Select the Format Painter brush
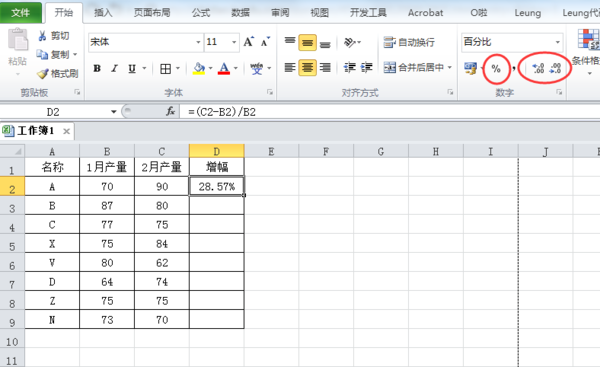 42,73
